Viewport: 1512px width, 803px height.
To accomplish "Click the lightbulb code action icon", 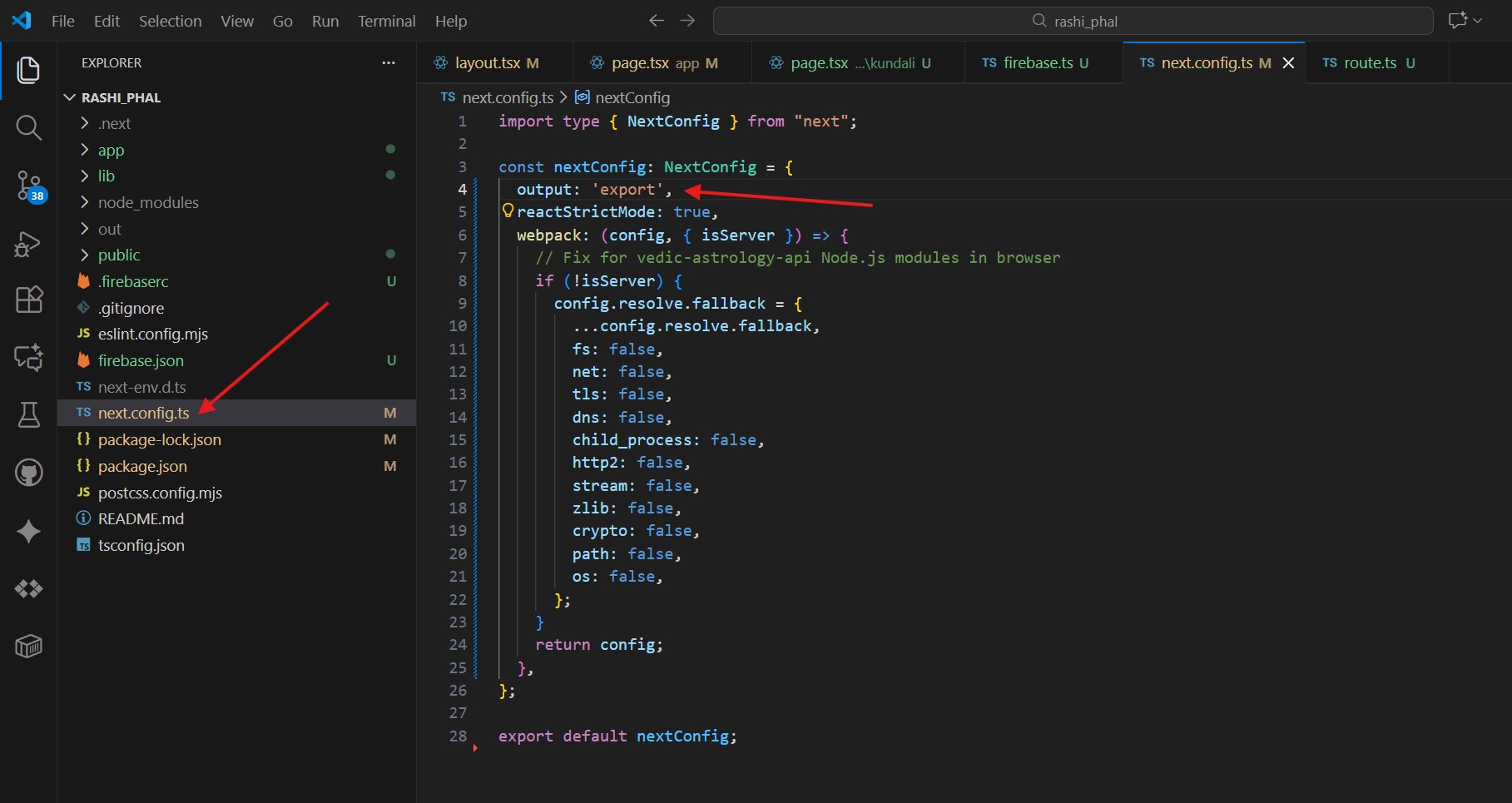I will (x=508, y=211).
